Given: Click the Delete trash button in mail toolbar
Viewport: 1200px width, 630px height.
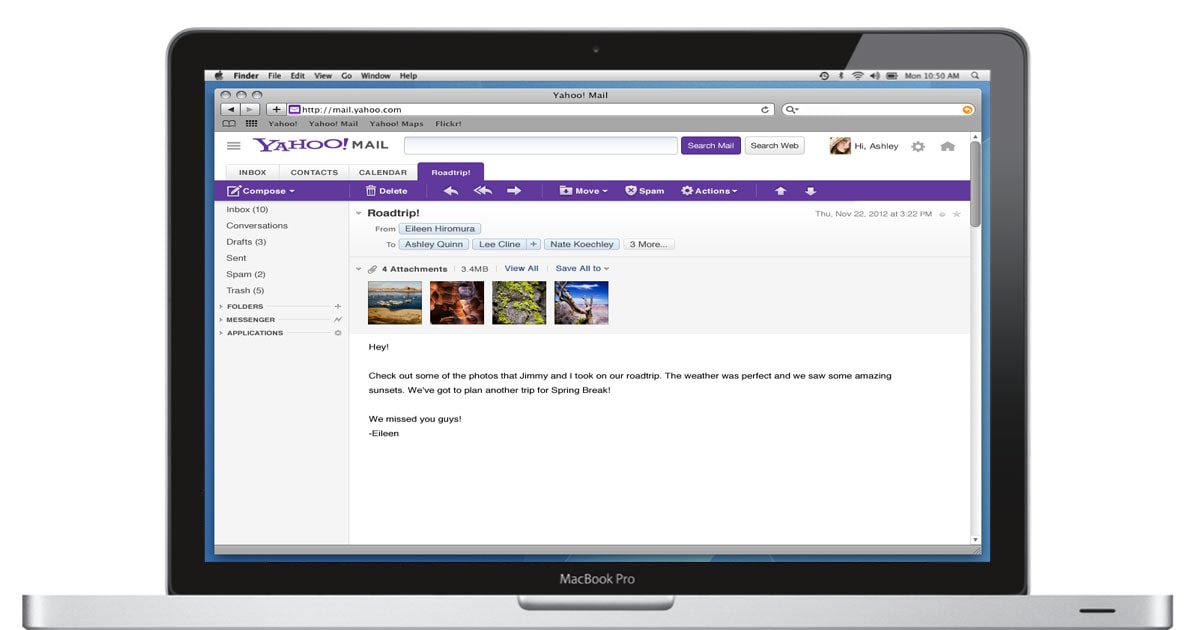Looking at the screenshot, I should 386,191.
